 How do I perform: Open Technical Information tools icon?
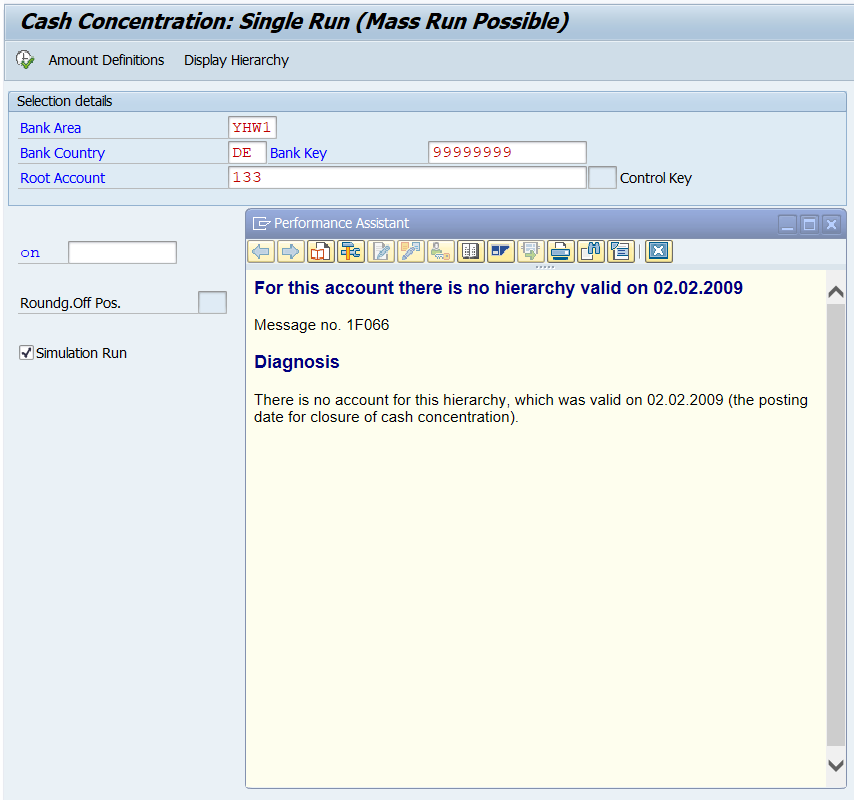click(351, 252)
